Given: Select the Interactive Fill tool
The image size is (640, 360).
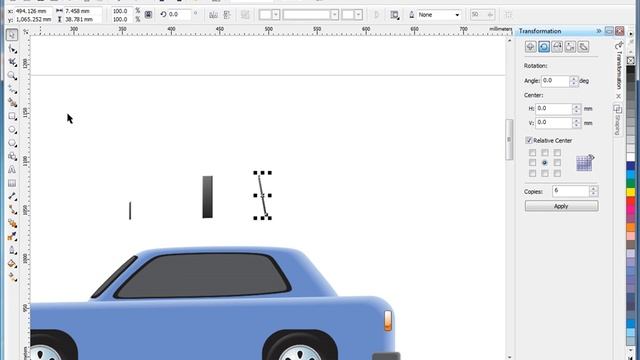Looking at the screenshot, I should pos(12,278).
